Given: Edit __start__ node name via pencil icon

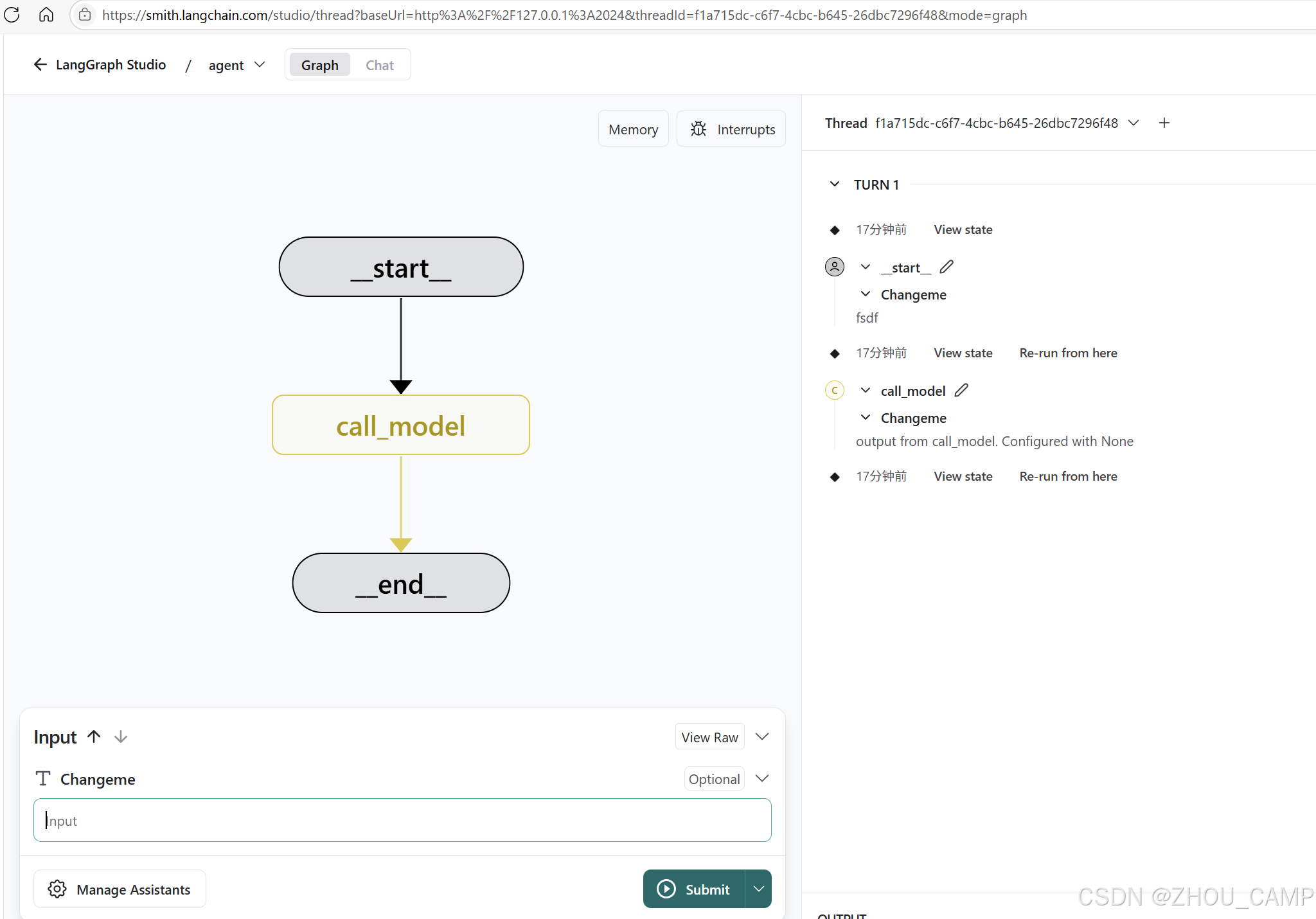Looking at the screenshot, I should [947, 267].
